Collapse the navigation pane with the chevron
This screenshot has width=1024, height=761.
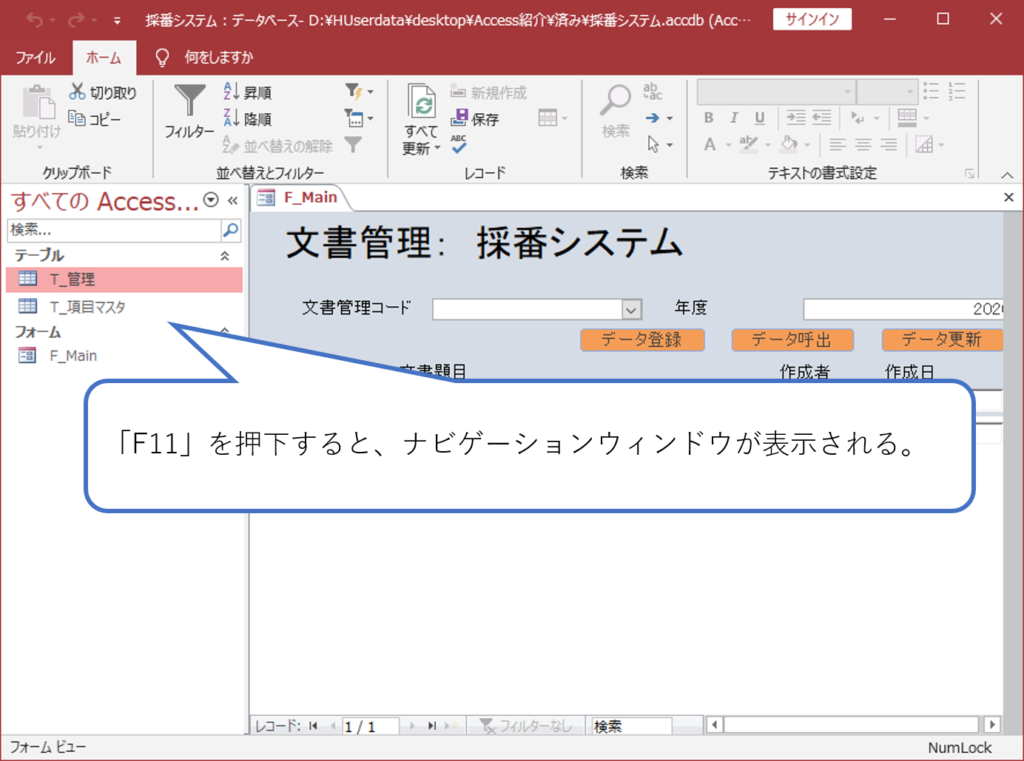pos(234,200)
